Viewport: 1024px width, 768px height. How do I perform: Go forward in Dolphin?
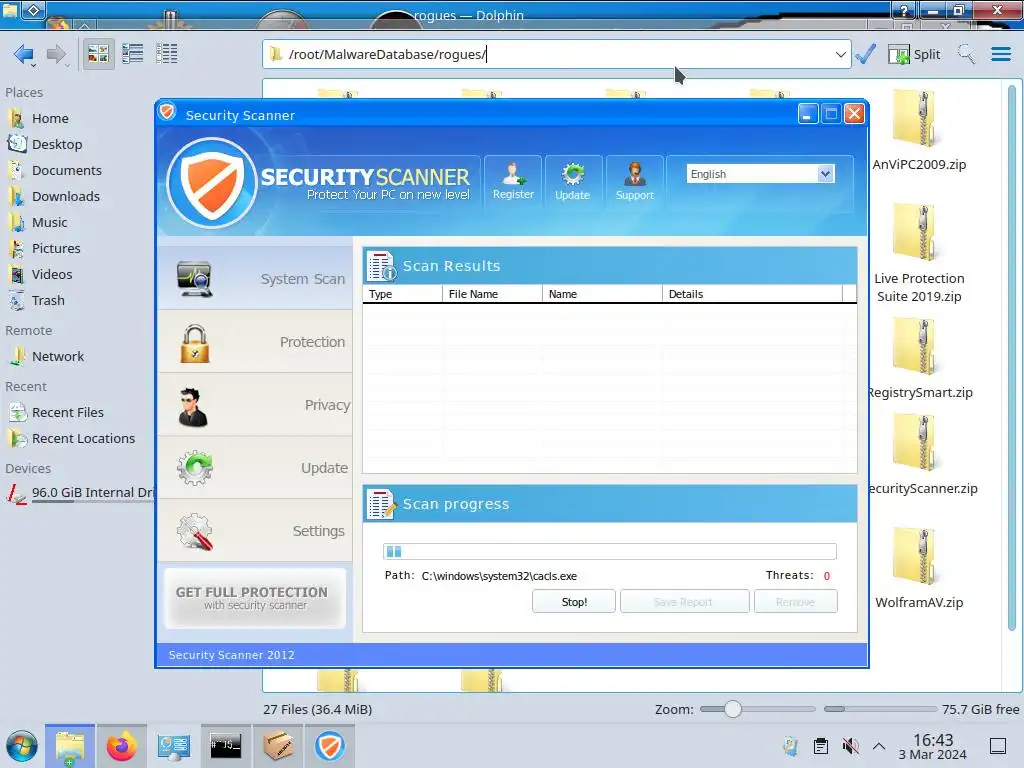coord(57,54)
